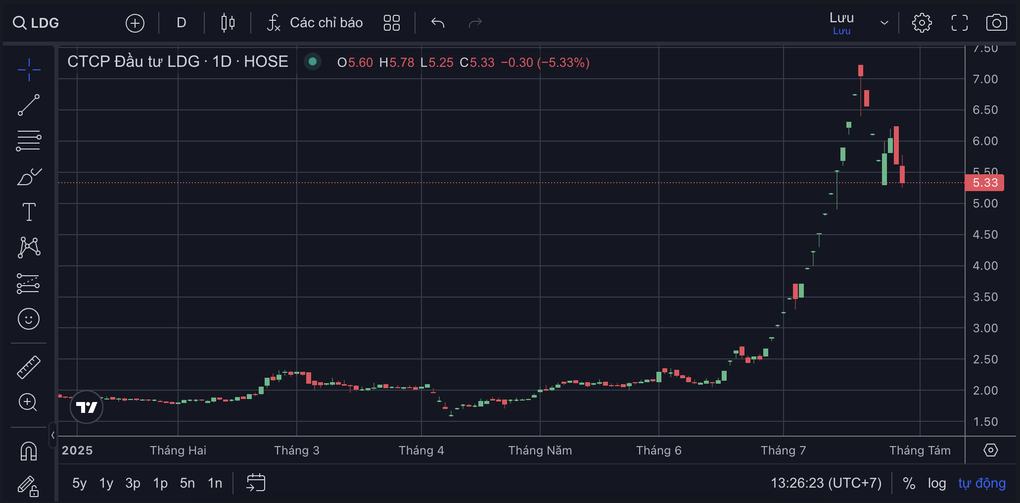Toggle the green status dot by symbol title

313,62
